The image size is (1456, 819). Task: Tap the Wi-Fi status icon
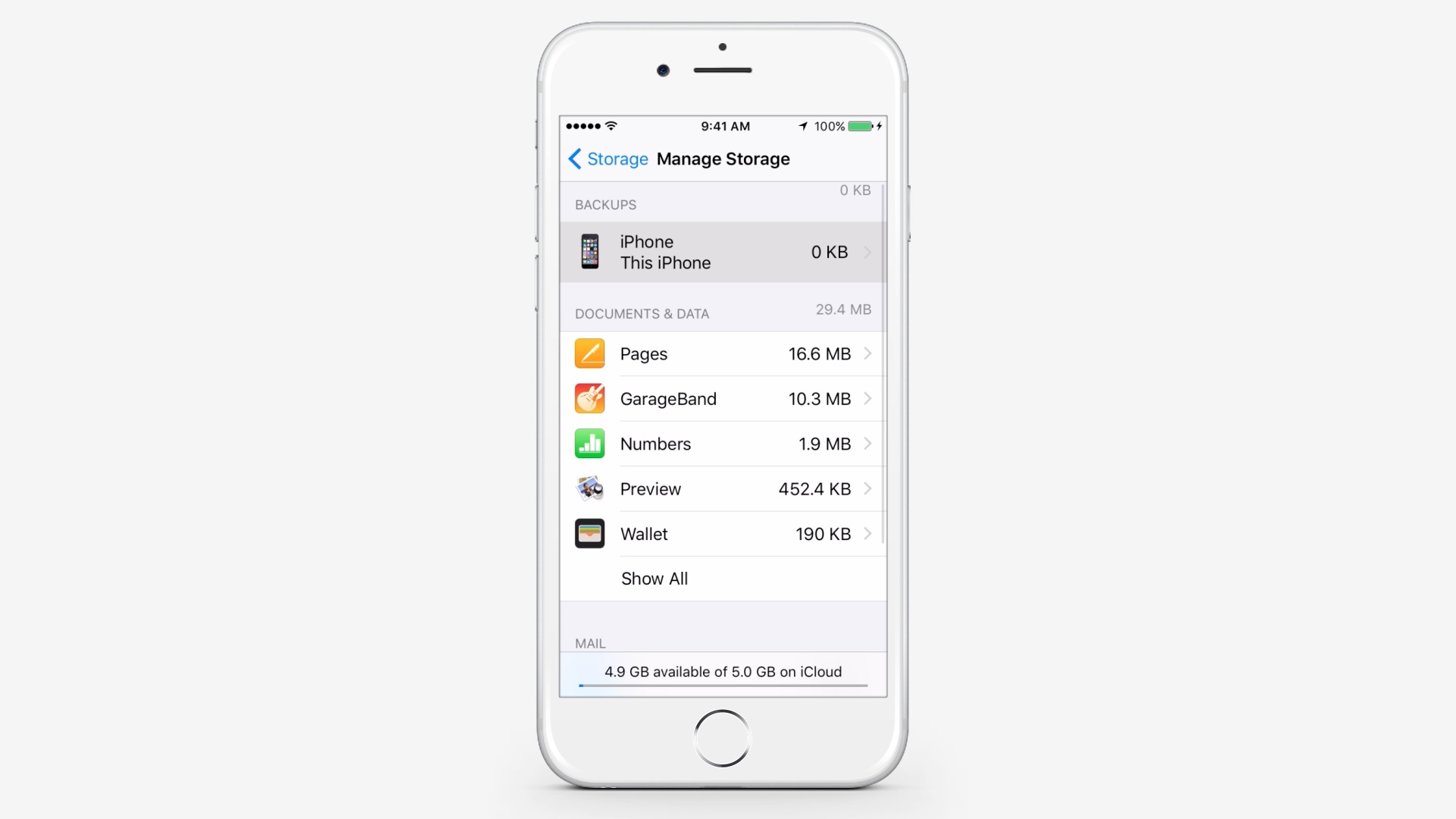point(612,126)
